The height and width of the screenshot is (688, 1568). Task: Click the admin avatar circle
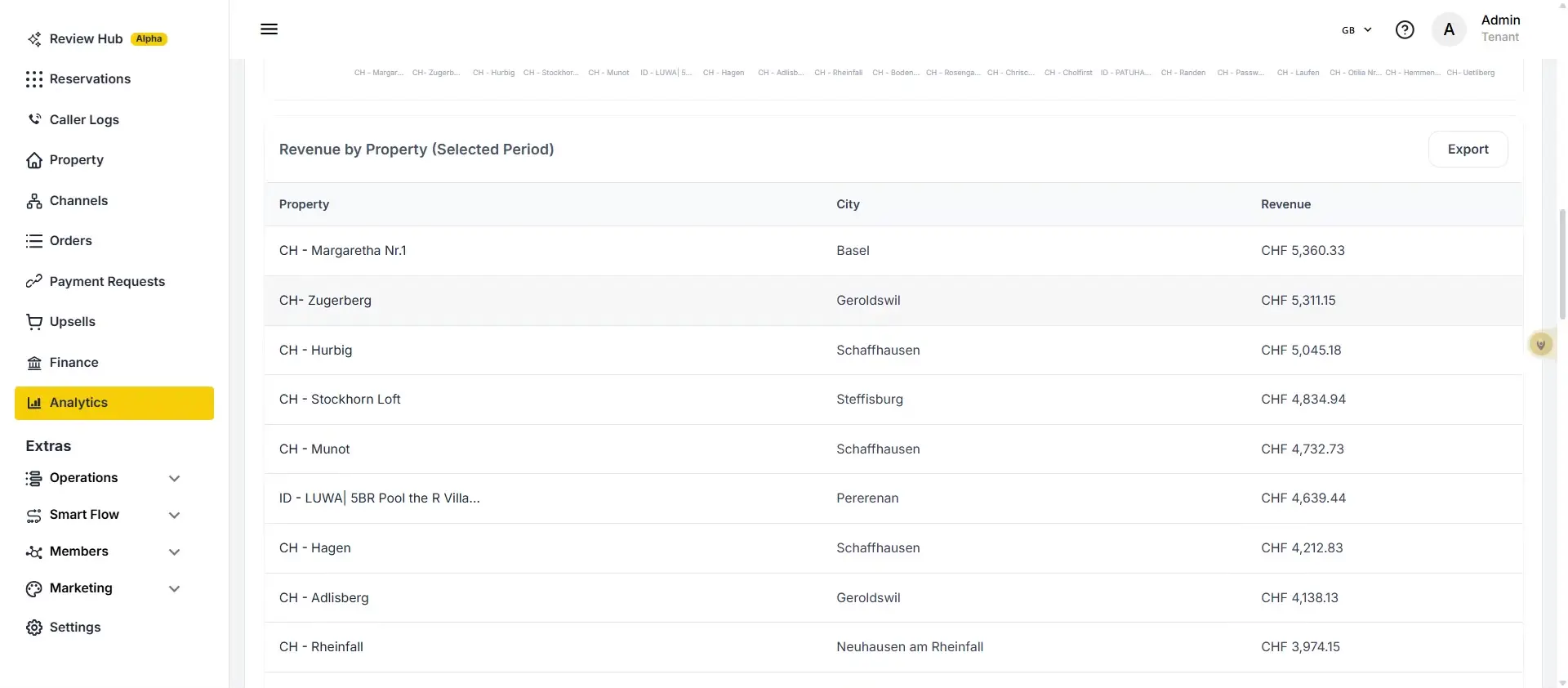1449,30
